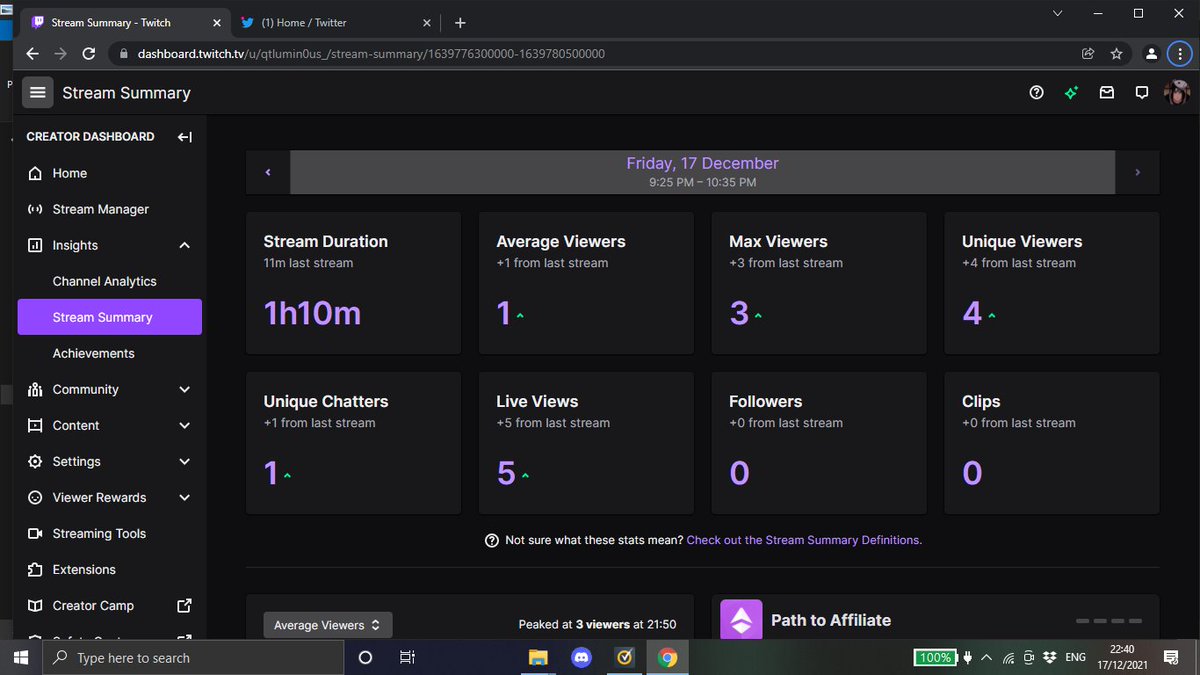Screen dimensions: 1200x675
Task: Select Stream Summary in the sidebar
Action: coord(110,317)
